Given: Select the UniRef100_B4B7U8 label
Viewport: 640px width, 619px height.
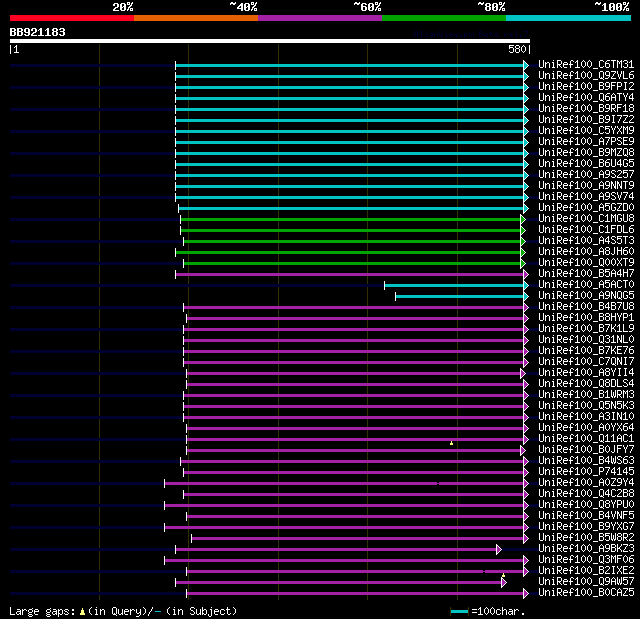Looking at the screenshot, I should (586, 307).
